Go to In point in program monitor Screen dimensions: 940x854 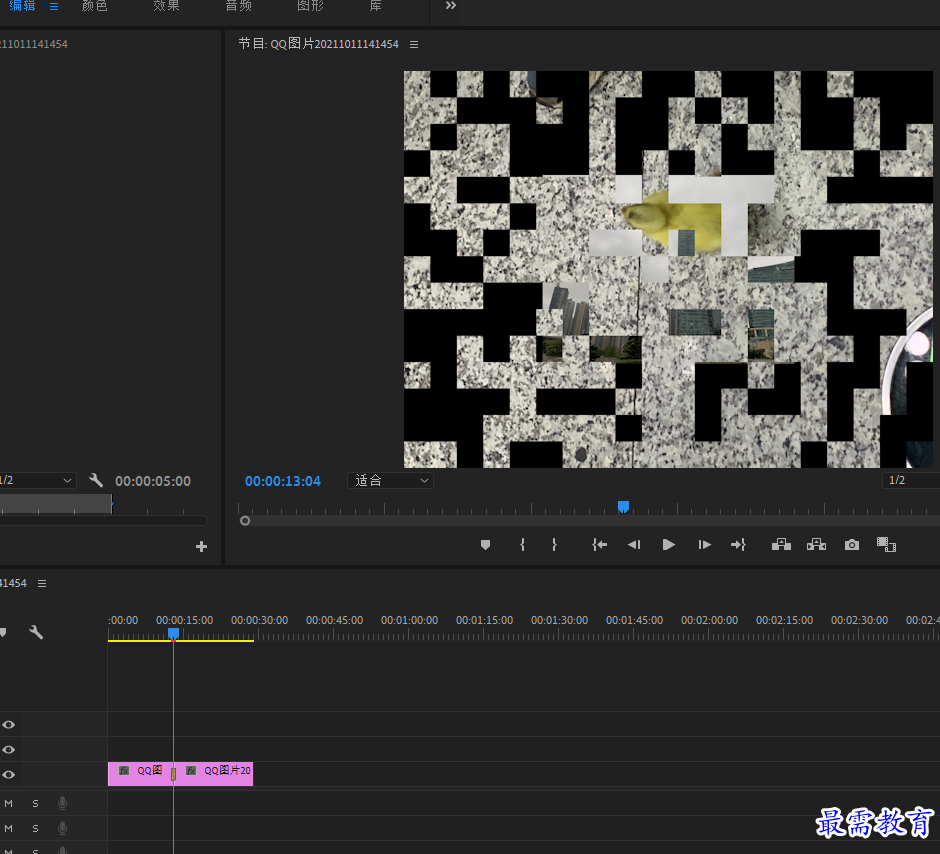click(599, 545)
